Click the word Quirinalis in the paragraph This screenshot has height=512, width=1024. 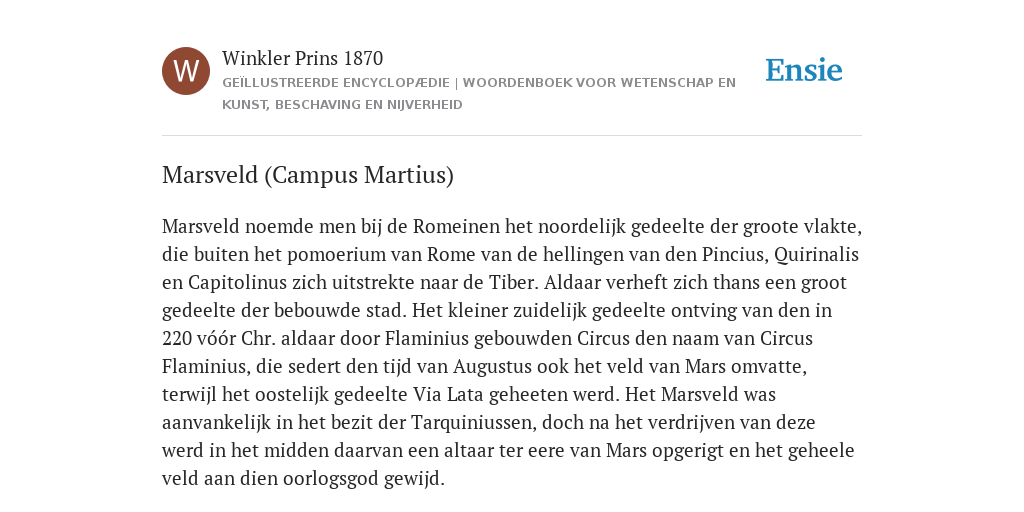[816, 255]
